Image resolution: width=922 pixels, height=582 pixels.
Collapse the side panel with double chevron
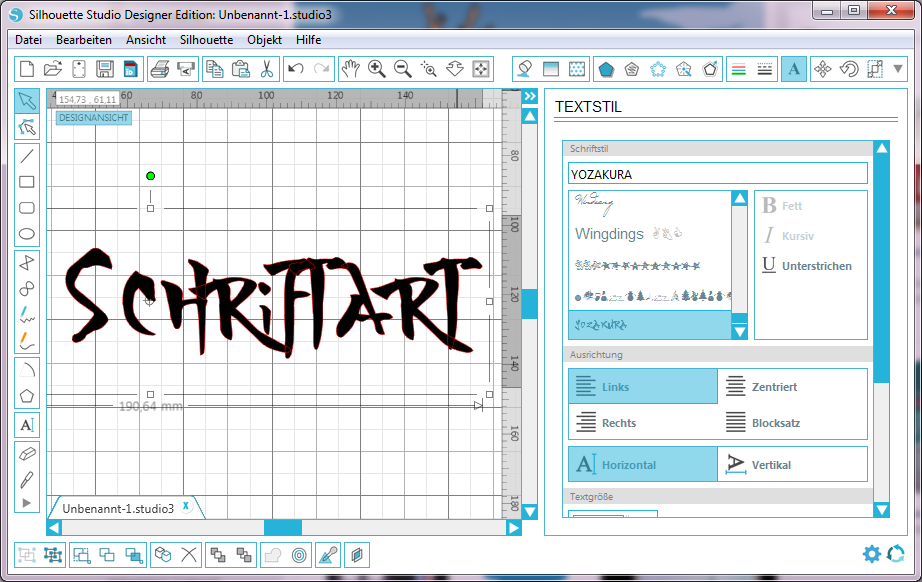tap(530, 96)
